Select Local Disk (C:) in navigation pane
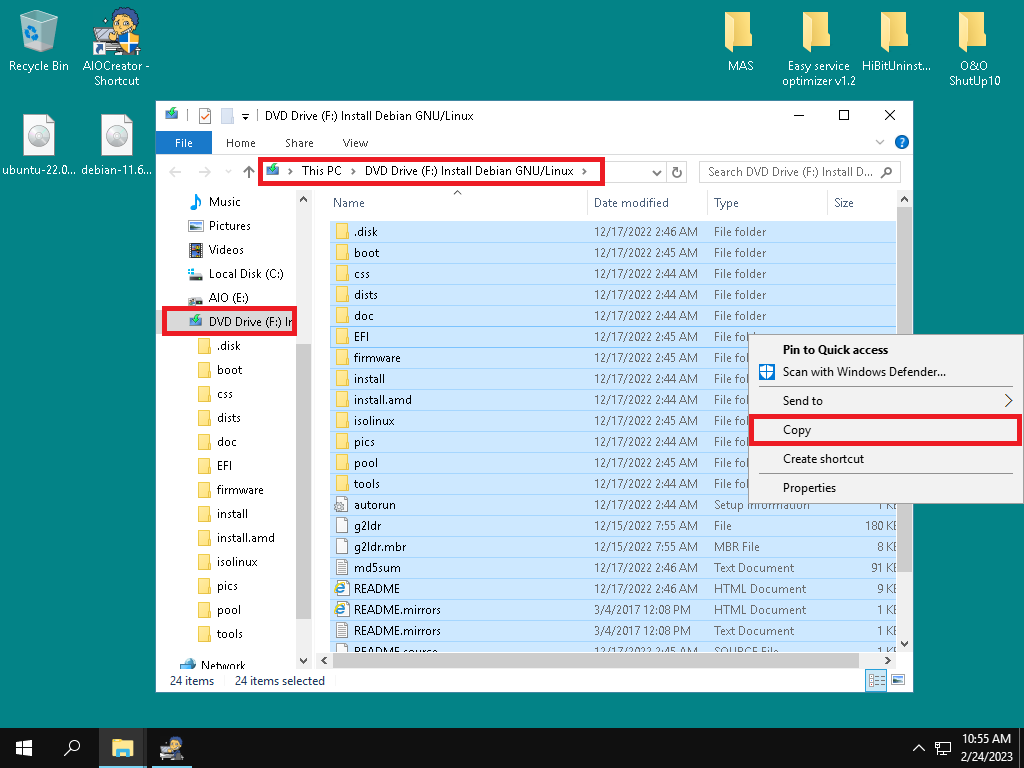Screen dimensions: 1024x768 (246, 274)
